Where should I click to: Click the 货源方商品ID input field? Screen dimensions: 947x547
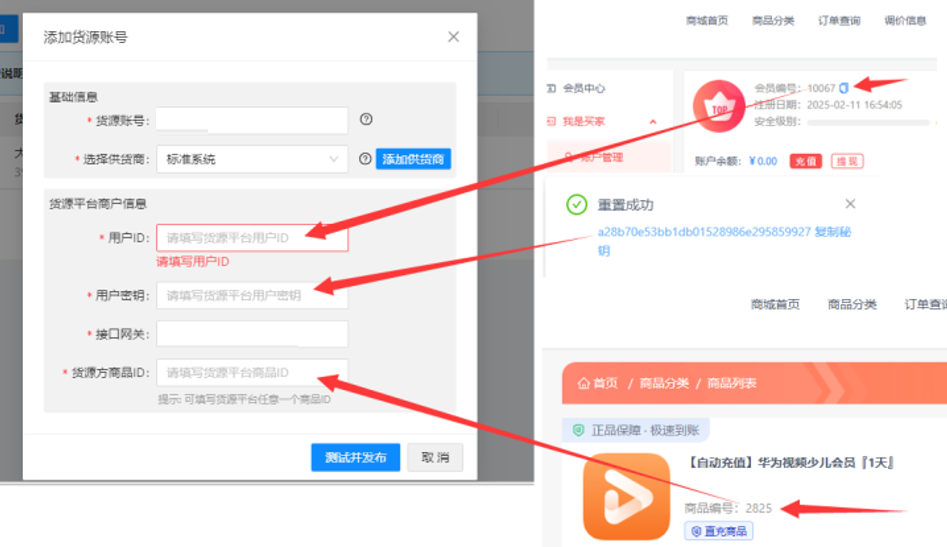click(x=251, y=373)
